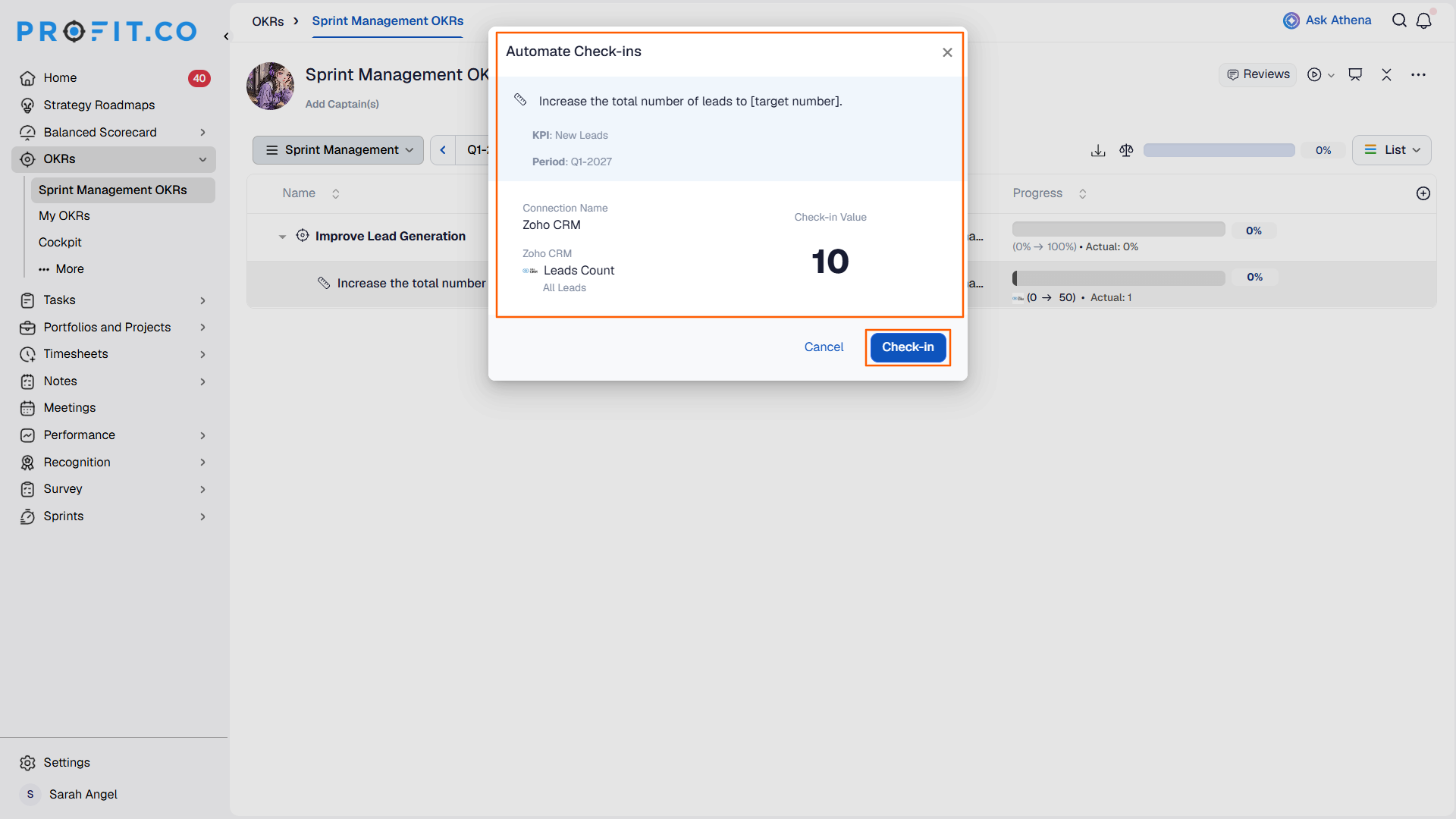This screenshot has width=1456, height=819.
Task: Open Ask Athena assistant
Action: (1328, 20)
